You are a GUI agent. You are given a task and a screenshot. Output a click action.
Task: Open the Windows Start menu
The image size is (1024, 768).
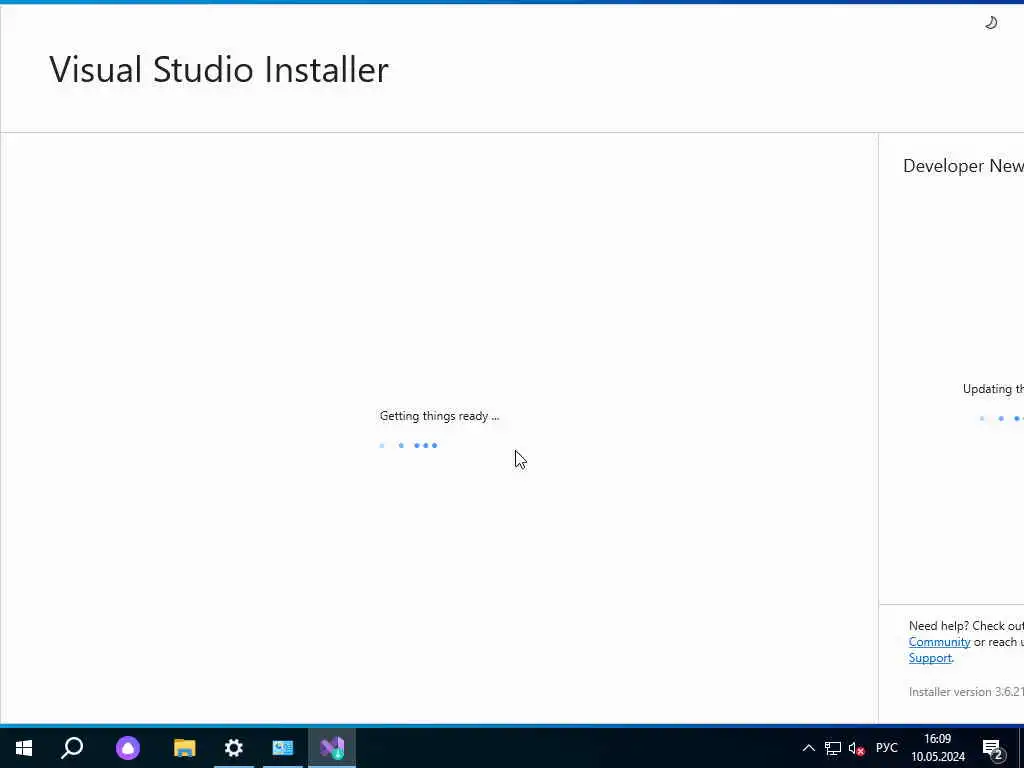(x=24, y=747)
